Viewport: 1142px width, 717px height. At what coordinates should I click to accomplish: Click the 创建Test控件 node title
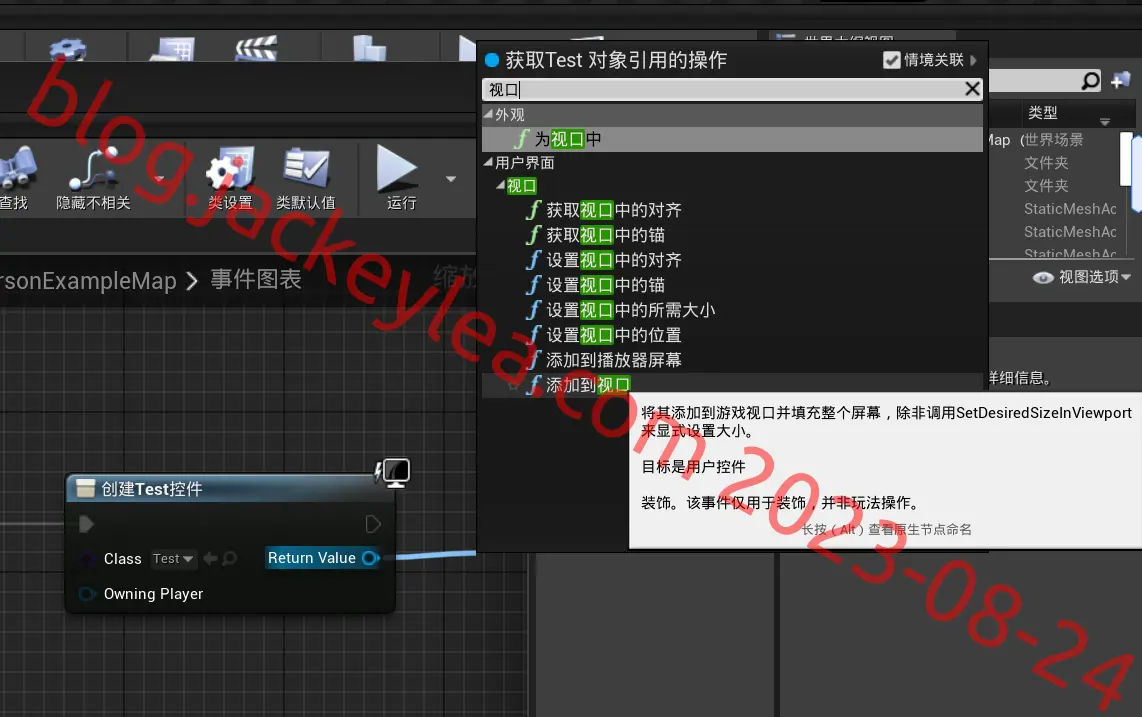pyautogui.click(x=151, y=489)
